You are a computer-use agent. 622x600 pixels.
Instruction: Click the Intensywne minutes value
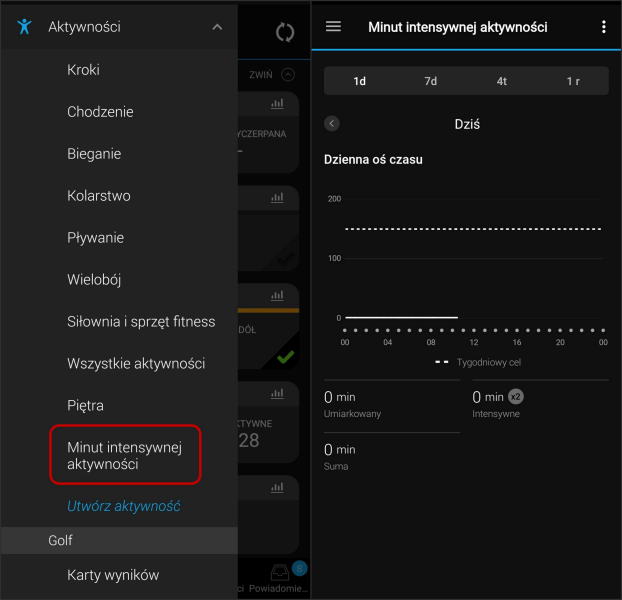(x=488, y=397)
